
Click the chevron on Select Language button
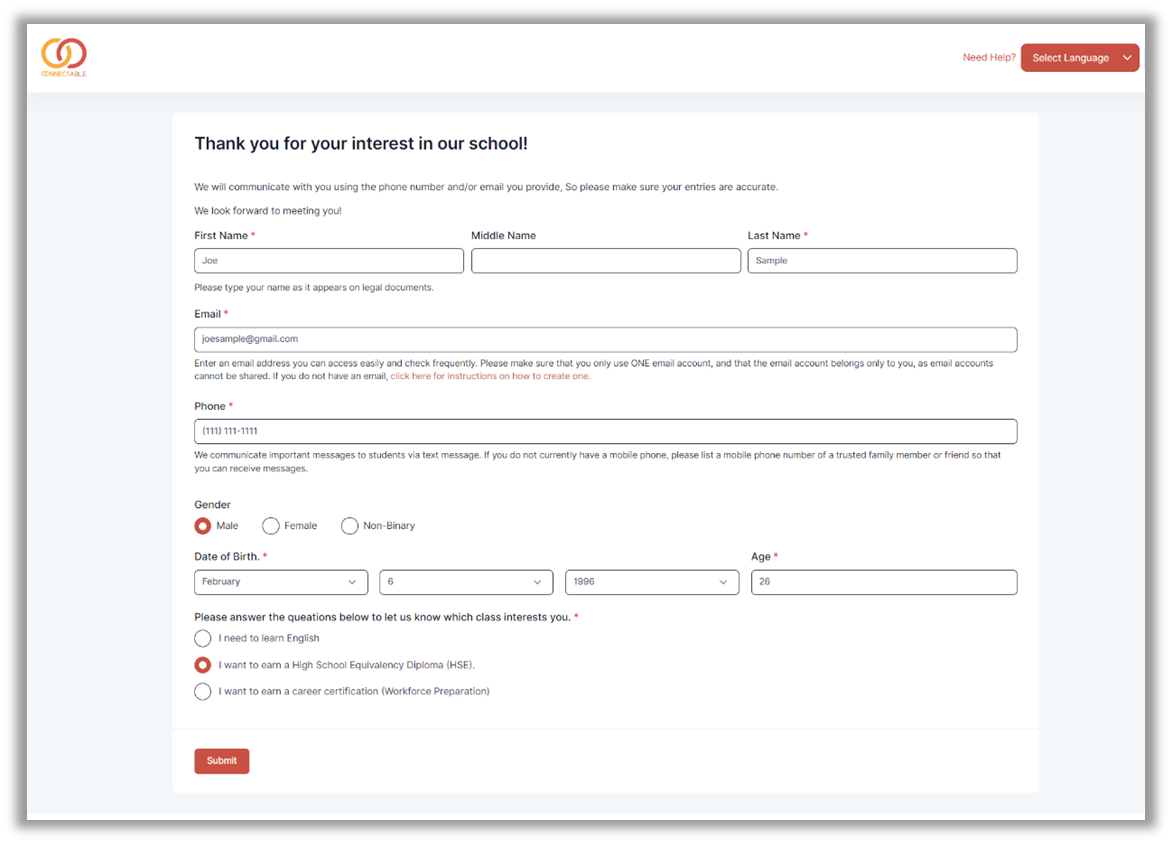pyautogui.click(x=1126, y=58)
